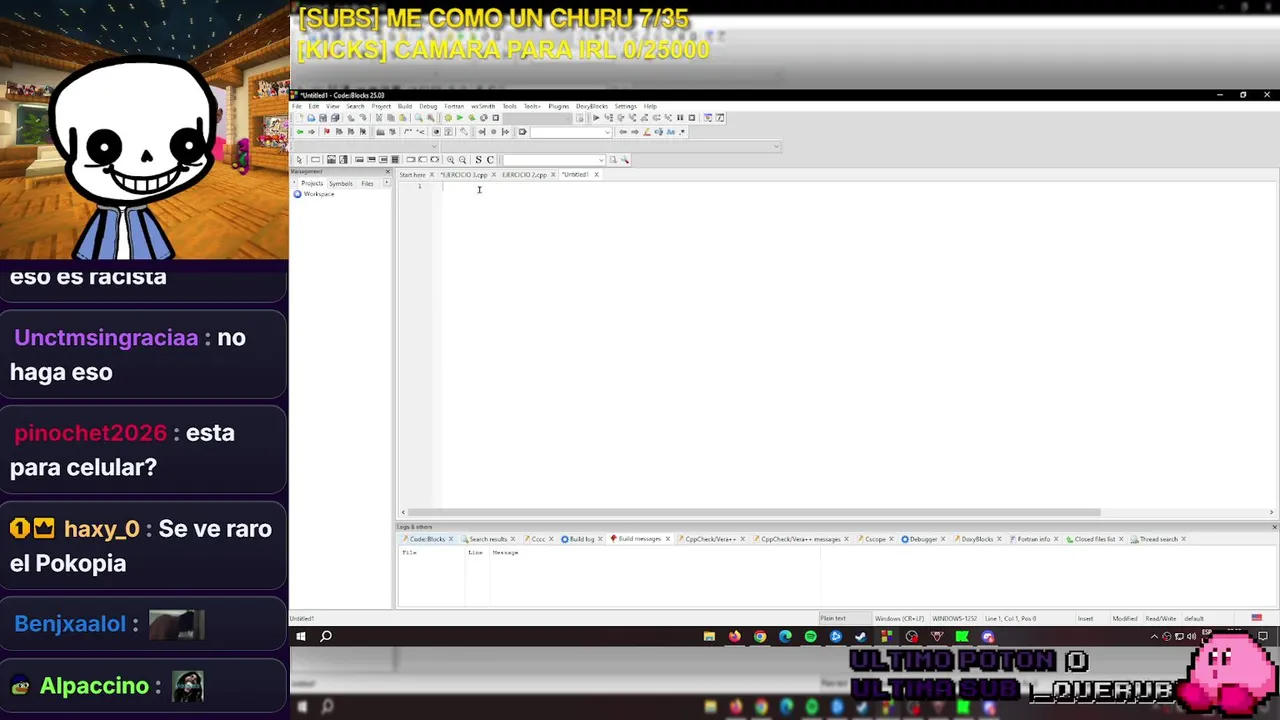
Task: Click the Zoom out icon in Code::Blocks toolbar
Action: 462,160
